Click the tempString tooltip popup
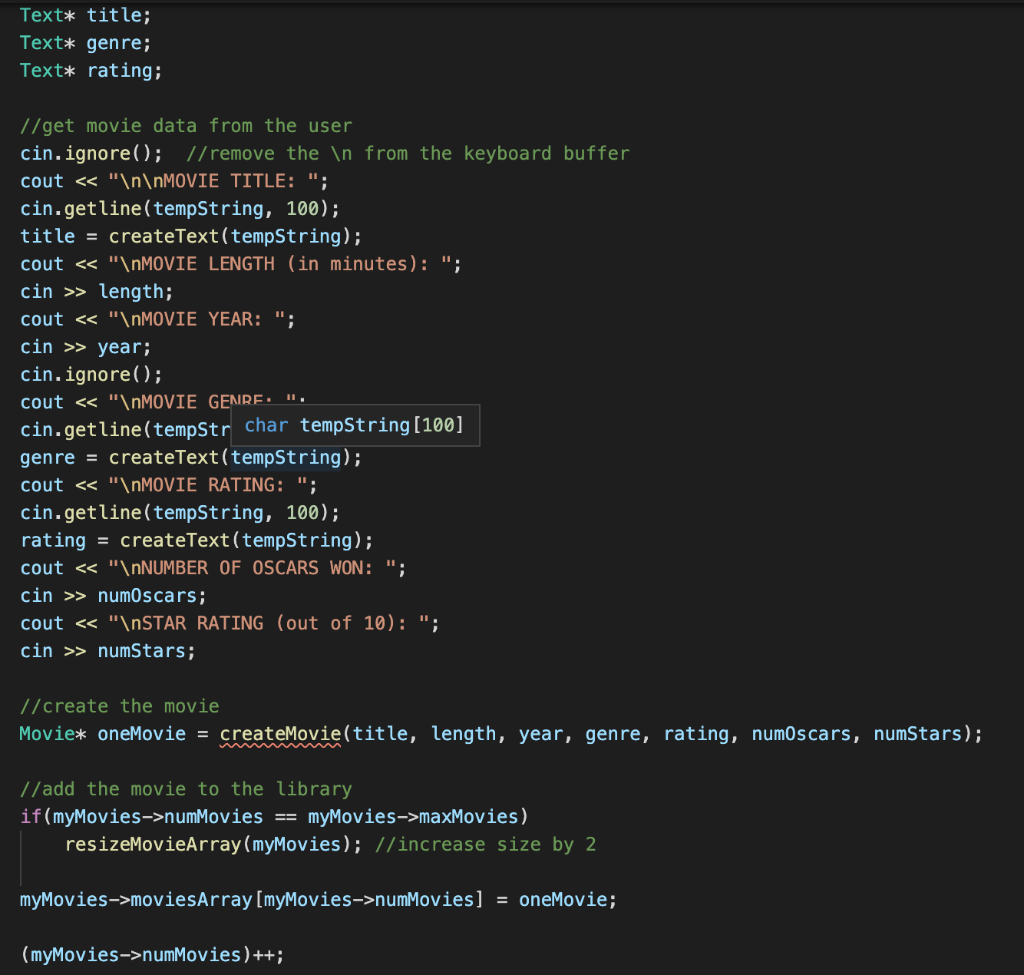1024x975 pixels. [x=355, y=425]
